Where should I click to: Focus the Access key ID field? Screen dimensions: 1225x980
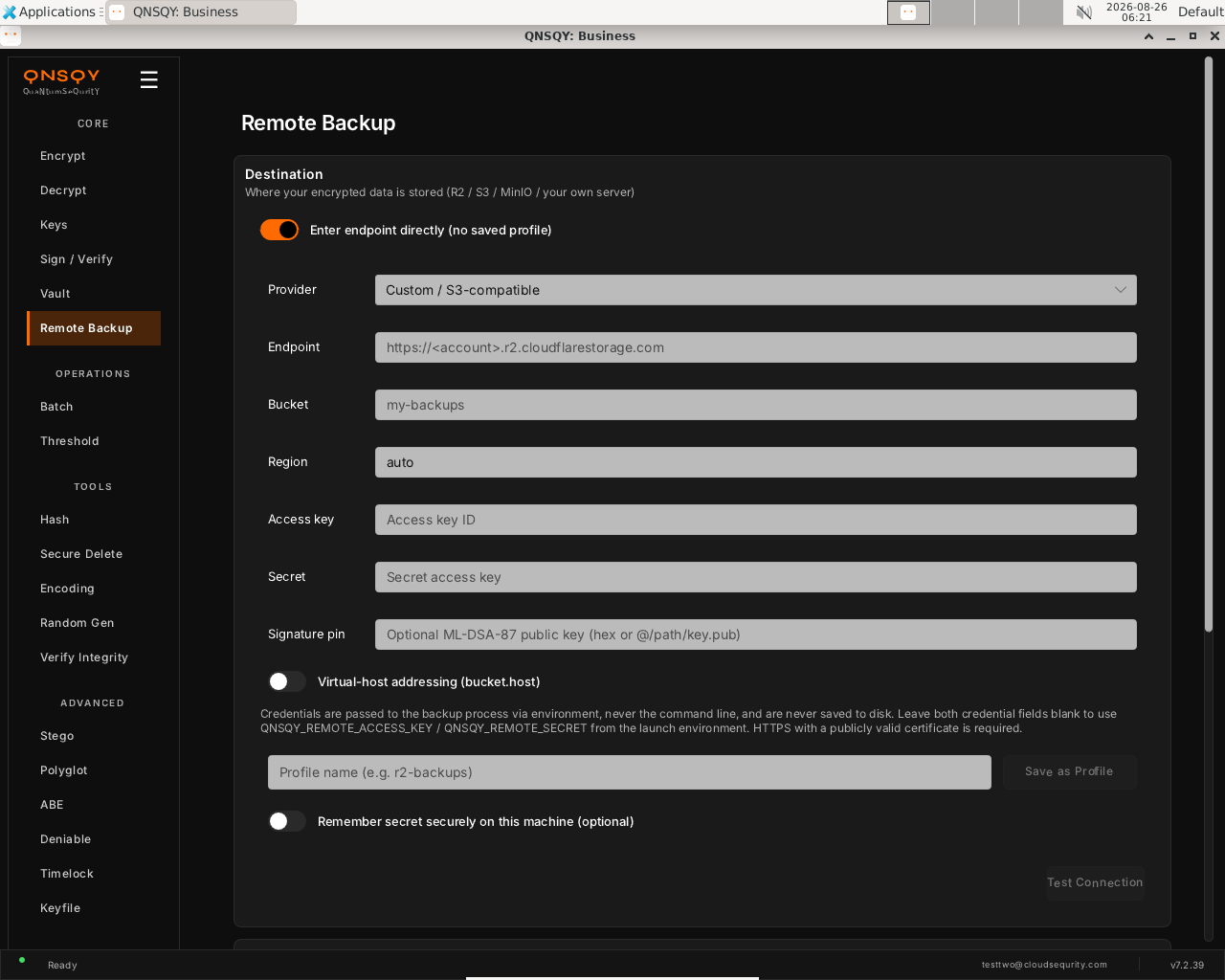pyautogui.click(x=756, y=520)
